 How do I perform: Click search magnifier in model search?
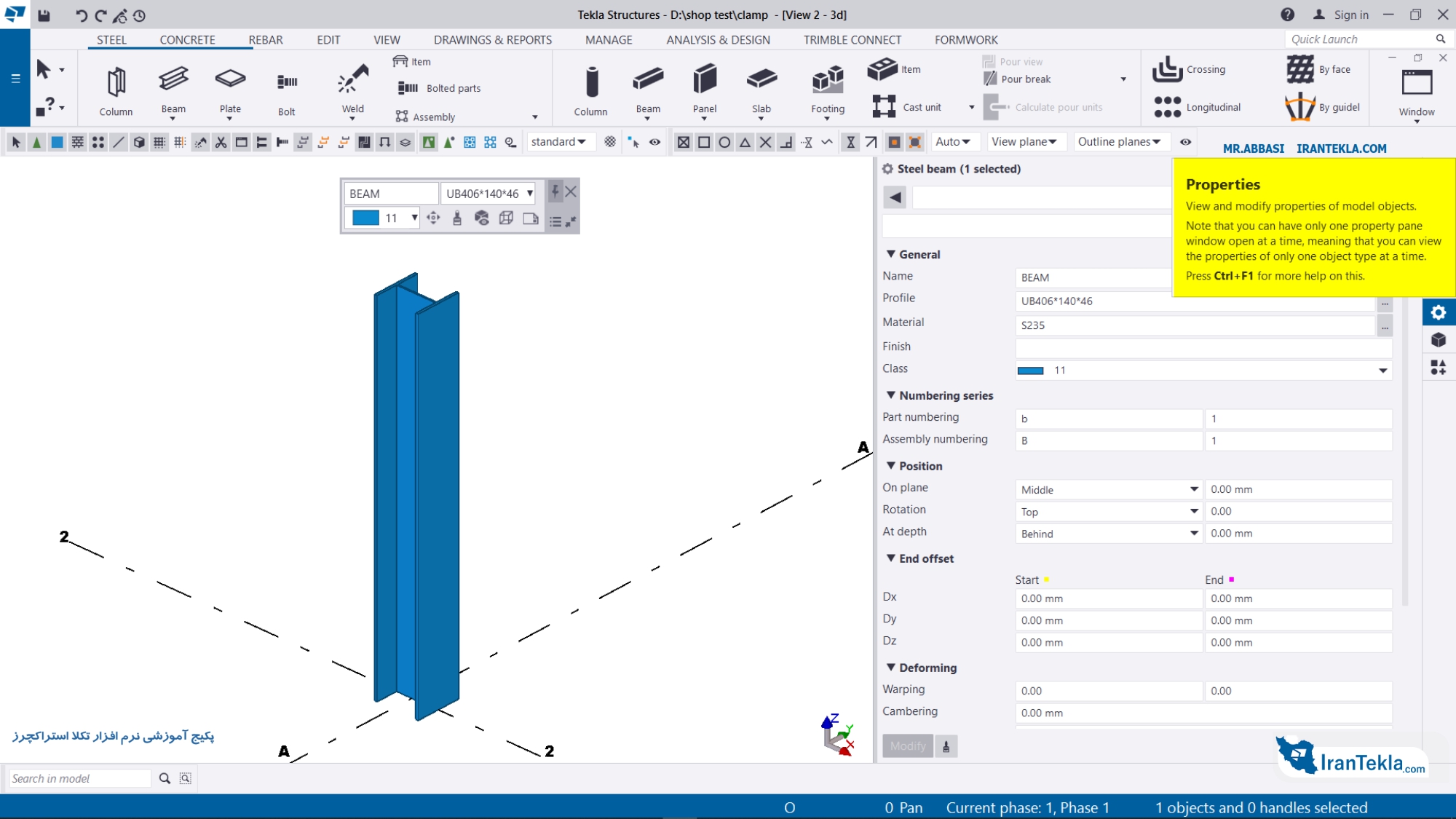165,778
